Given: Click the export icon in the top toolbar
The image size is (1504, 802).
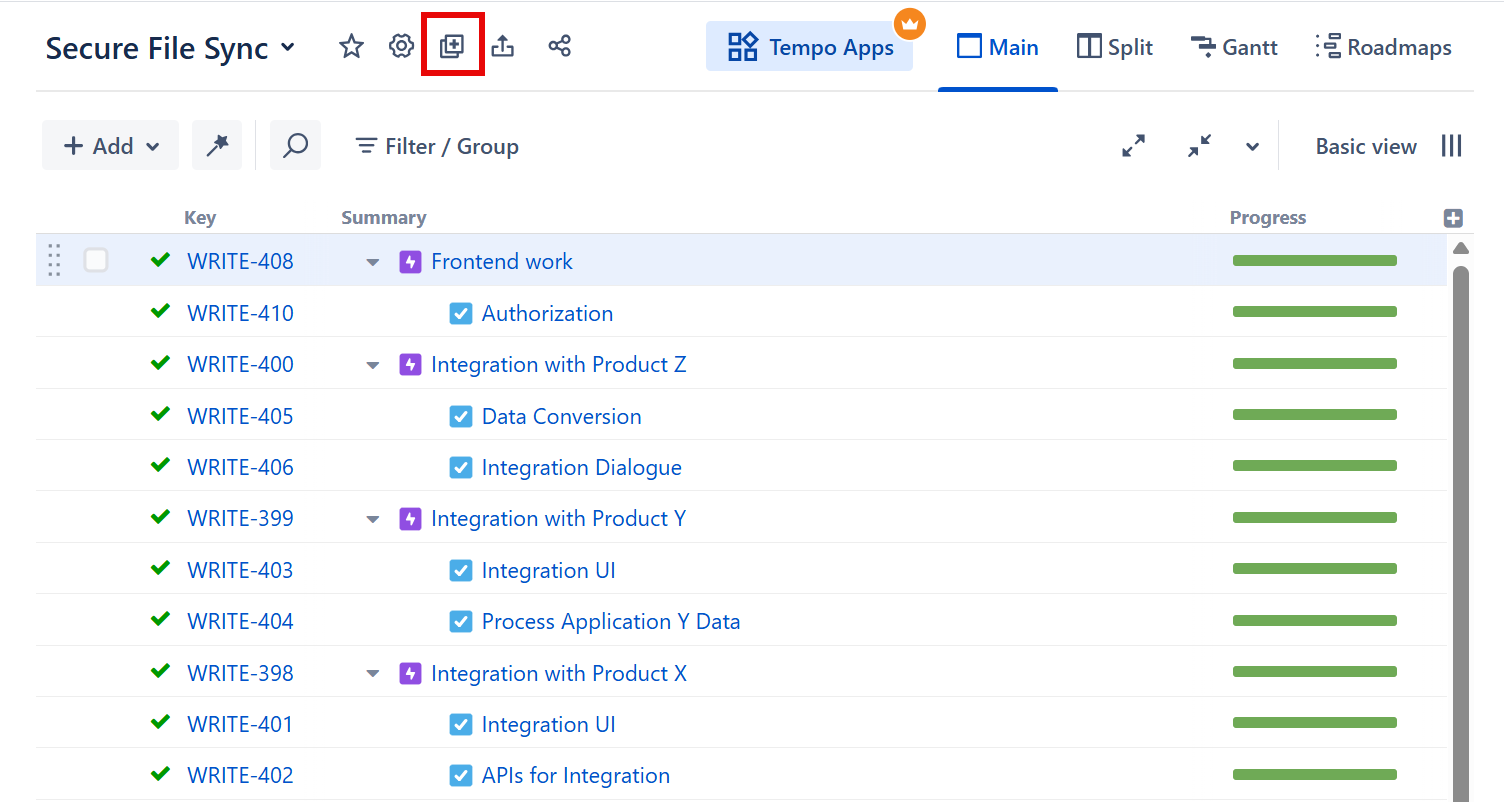Looking at the screenshot, I should tap(504, 46).
